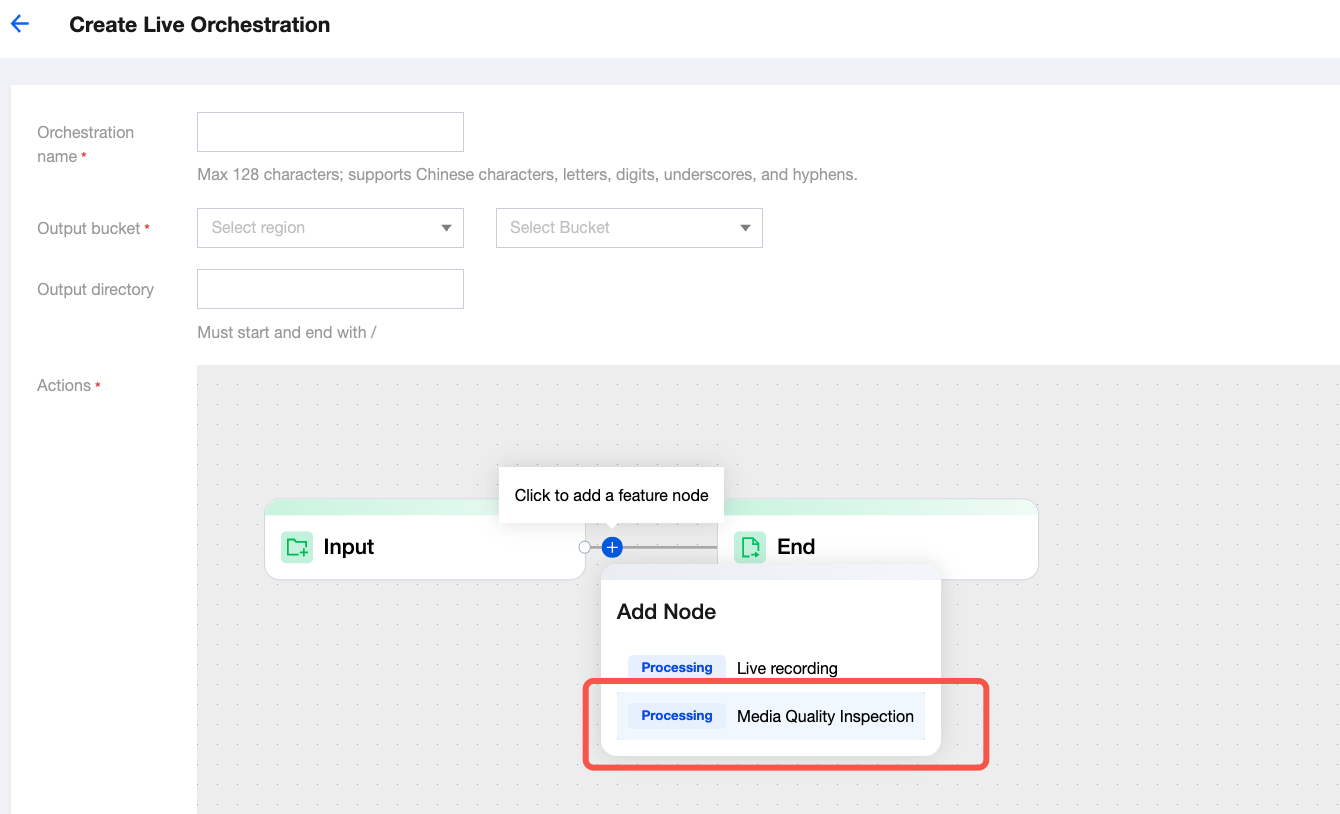Select the Input node label
Viewport: 1340px width, 814px height.
[348, 547]
